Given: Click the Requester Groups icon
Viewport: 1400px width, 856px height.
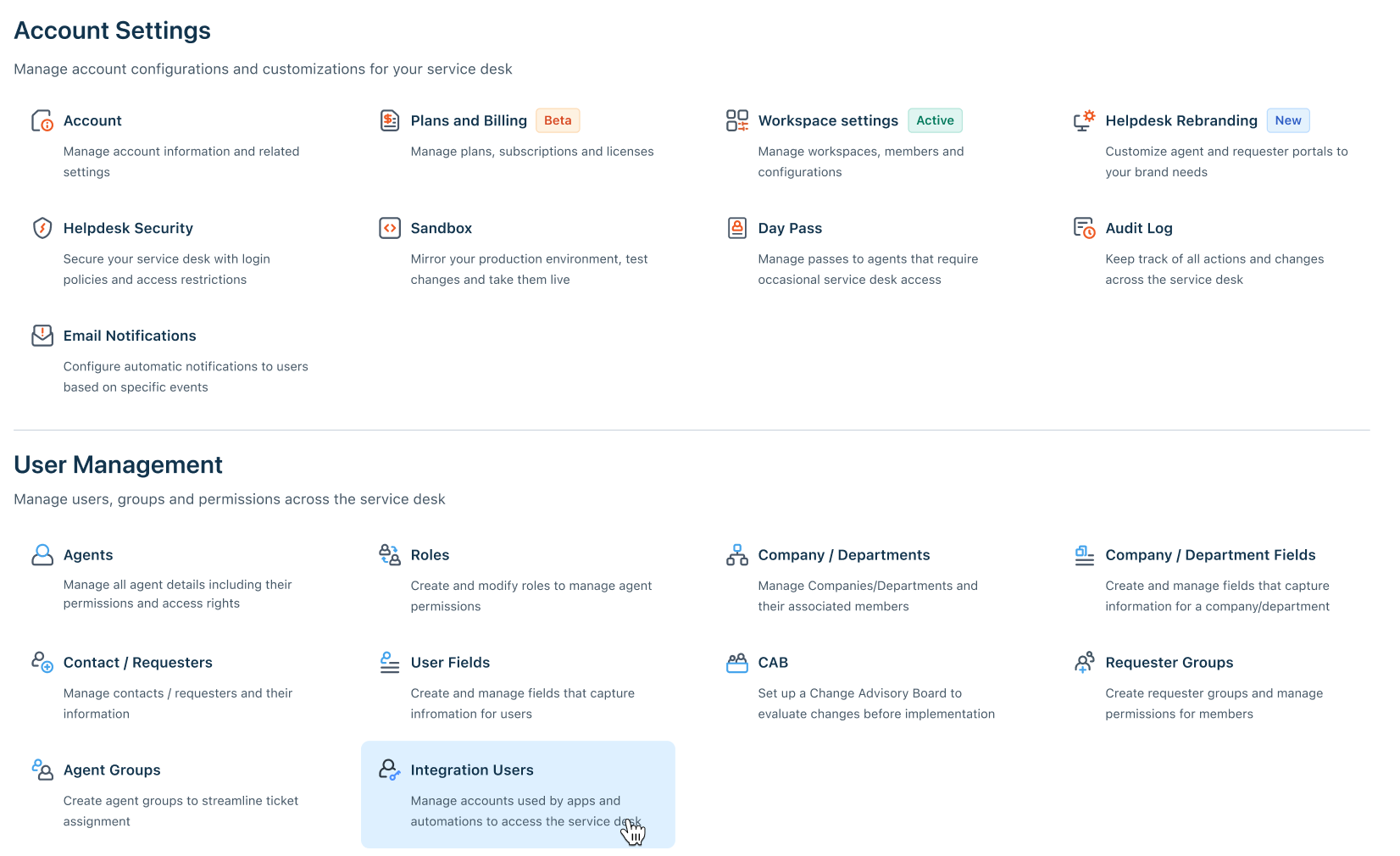Looking at the screenshot, I should pyautogui.click(x=1085, y=662).
